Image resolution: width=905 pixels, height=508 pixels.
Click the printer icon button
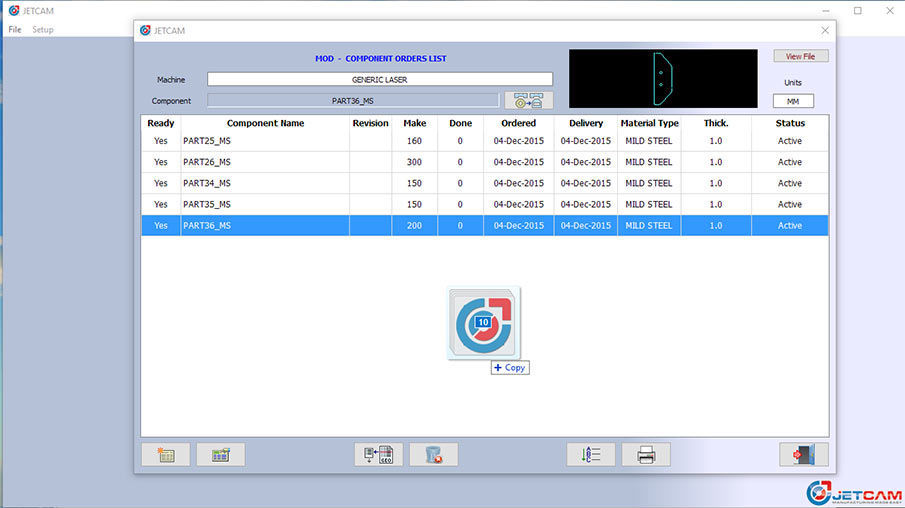click(x=646, y=454)
